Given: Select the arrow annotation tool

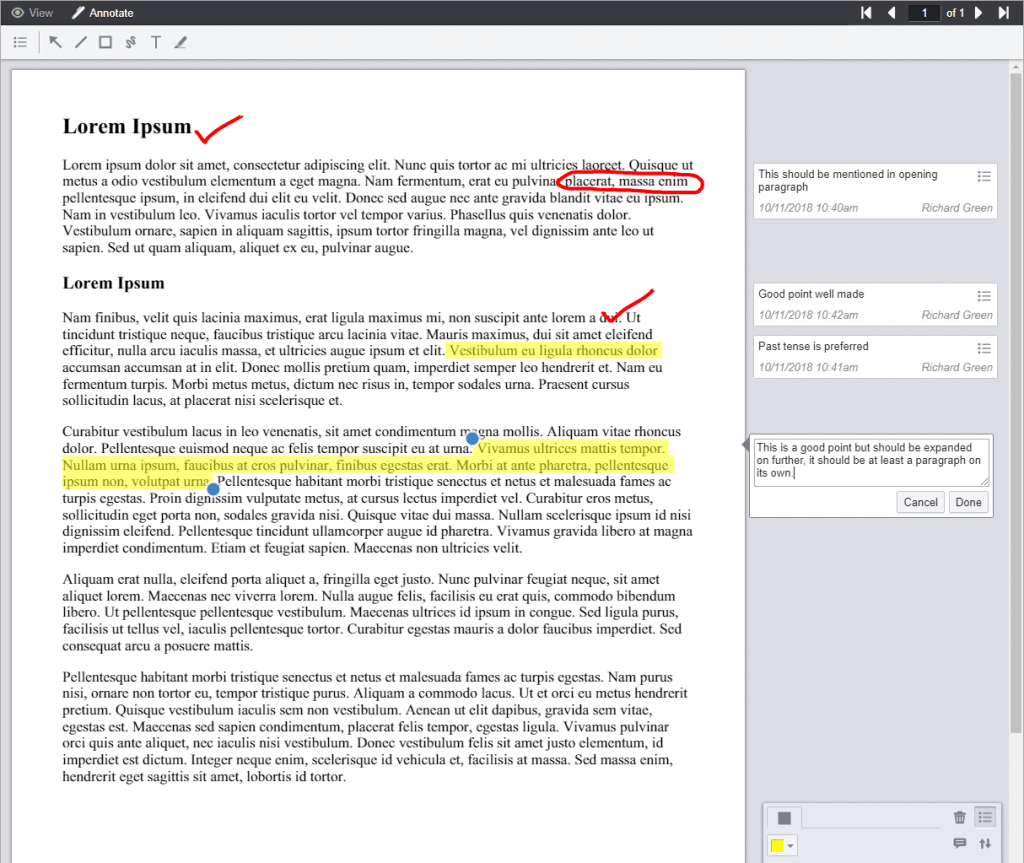Looking at the screenshot, I should coord(56,42).
